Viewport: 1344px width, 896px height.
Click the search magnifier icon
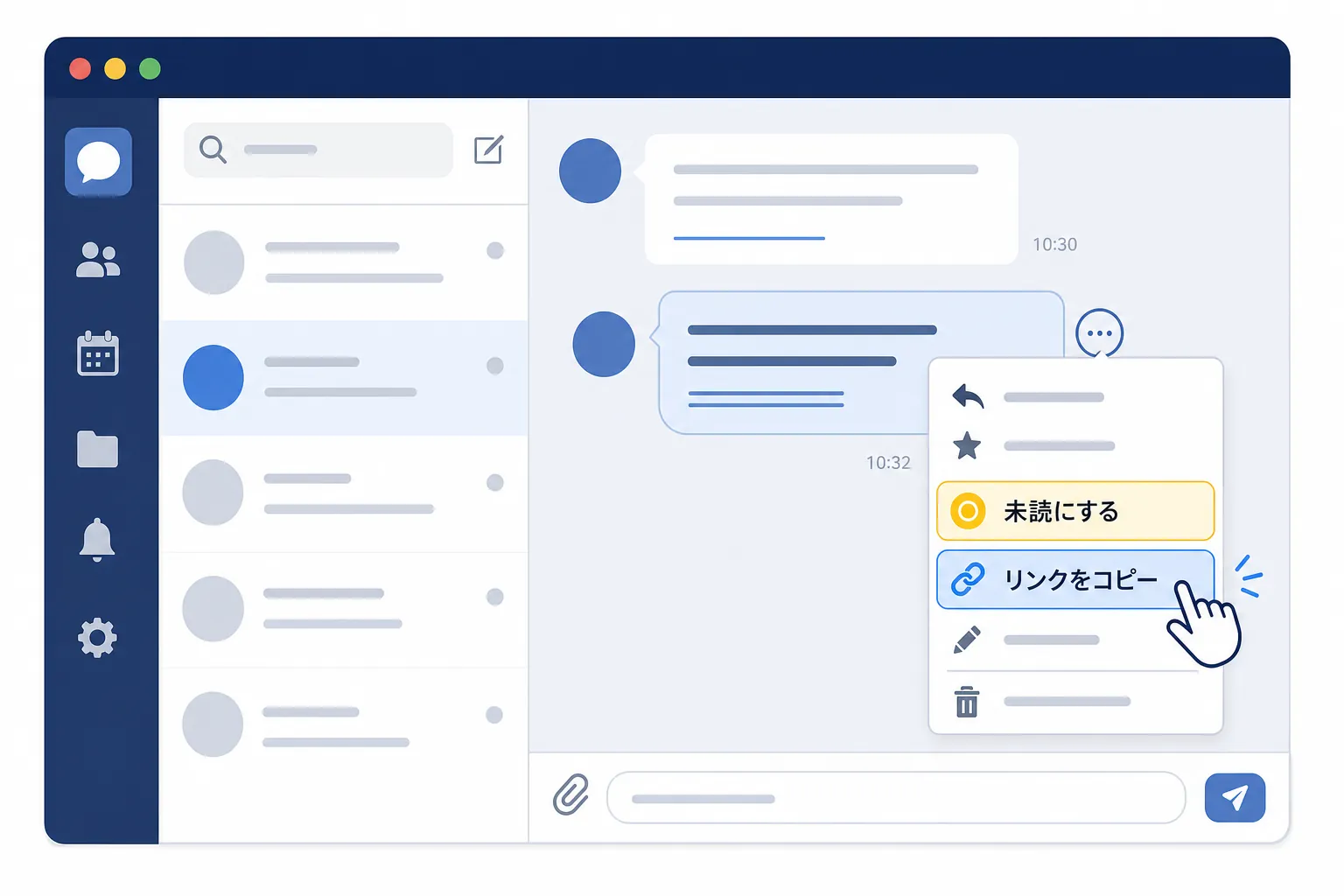(213, 150)
